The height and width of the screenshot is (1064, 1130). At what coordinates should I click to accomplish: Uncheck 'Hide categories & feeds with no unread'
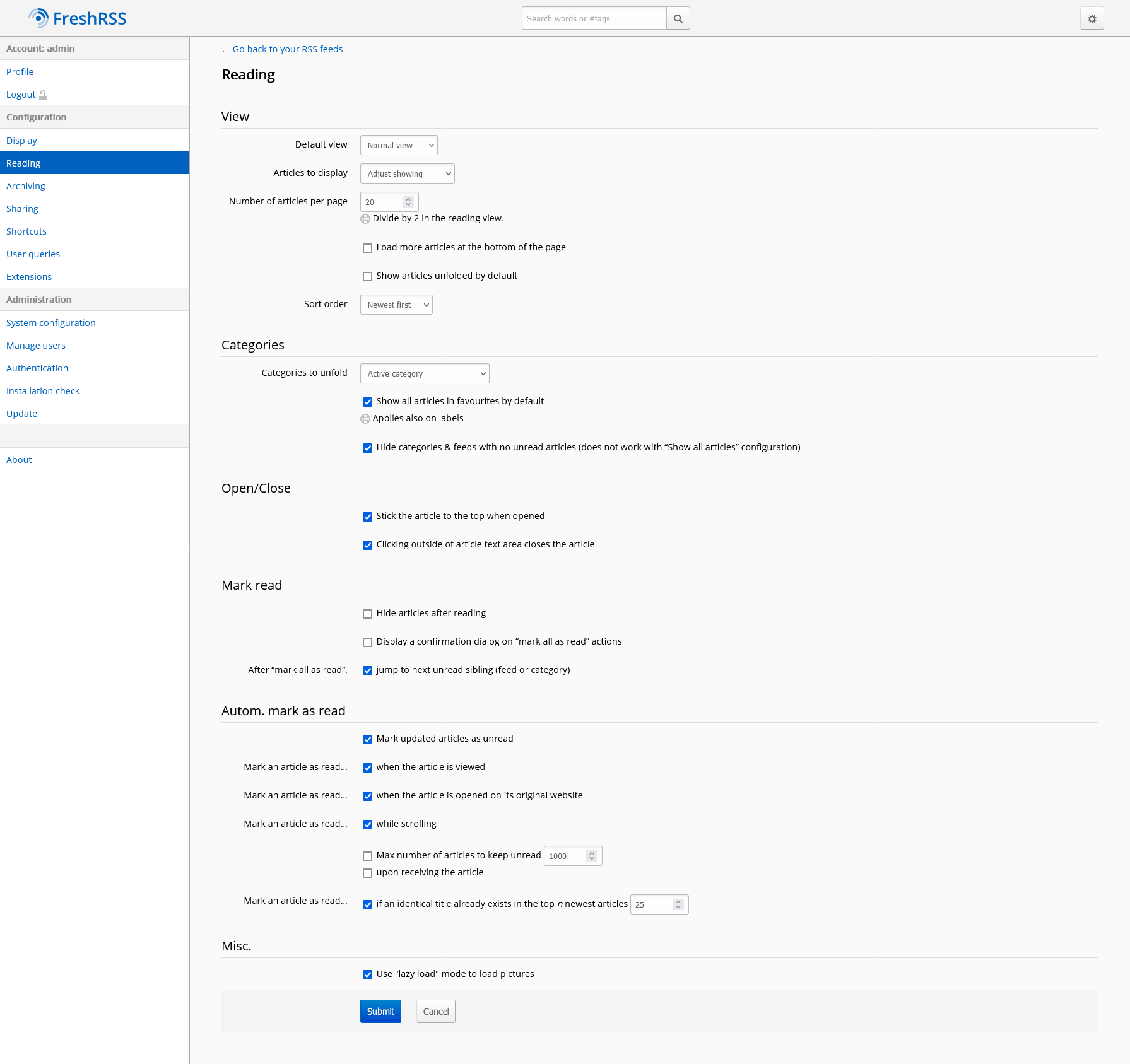click(x=367, y=448)
